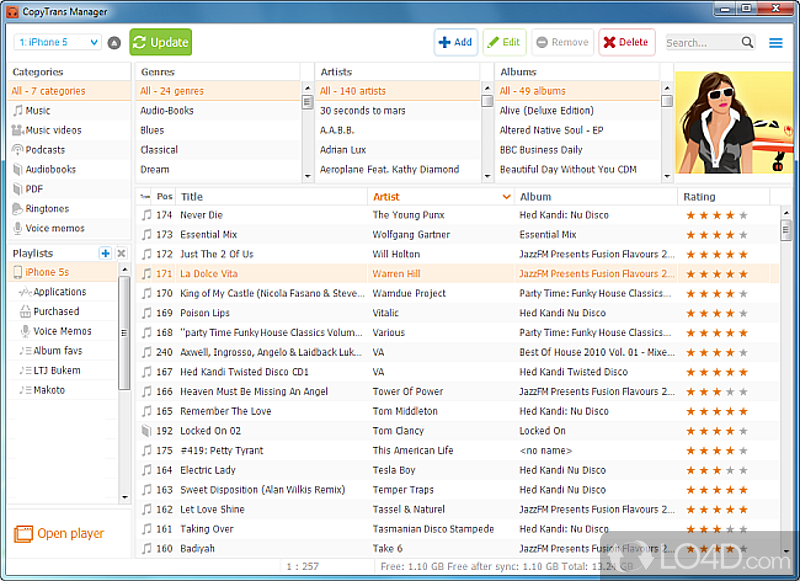800x581 pixels.
Task: Click the Delete button
Action: tap(627, 42)
